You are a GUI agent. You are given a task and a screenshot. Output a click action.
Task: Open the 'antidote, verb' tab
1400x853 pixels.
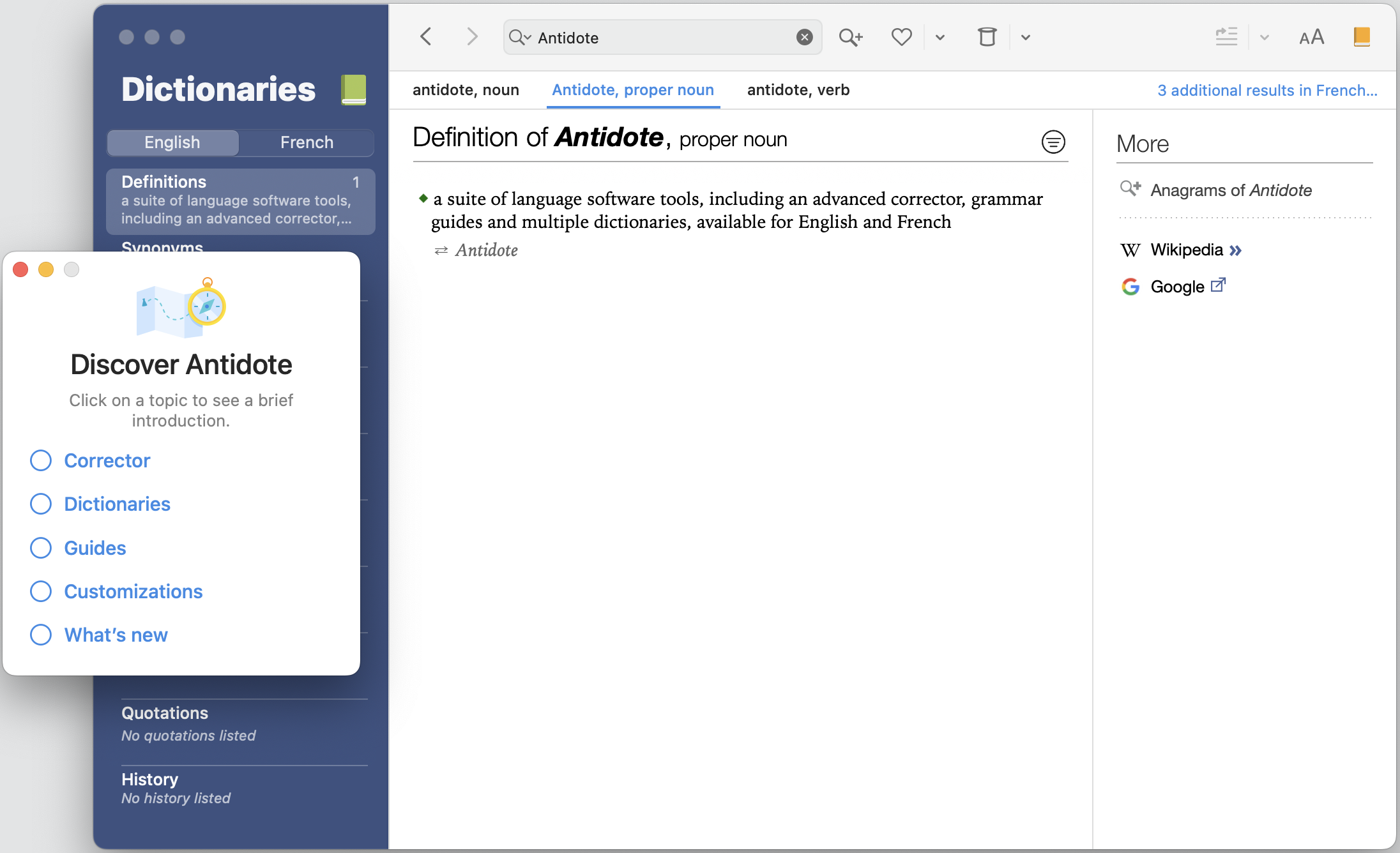tap(798, 90)
